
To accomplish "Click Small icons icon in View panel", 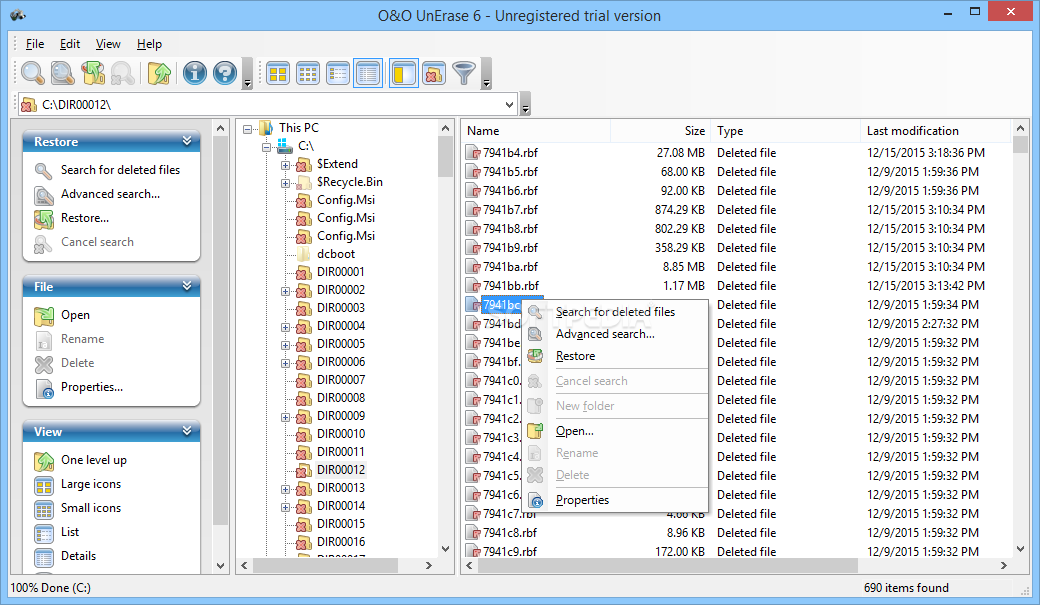I will (x=44, y=509).
